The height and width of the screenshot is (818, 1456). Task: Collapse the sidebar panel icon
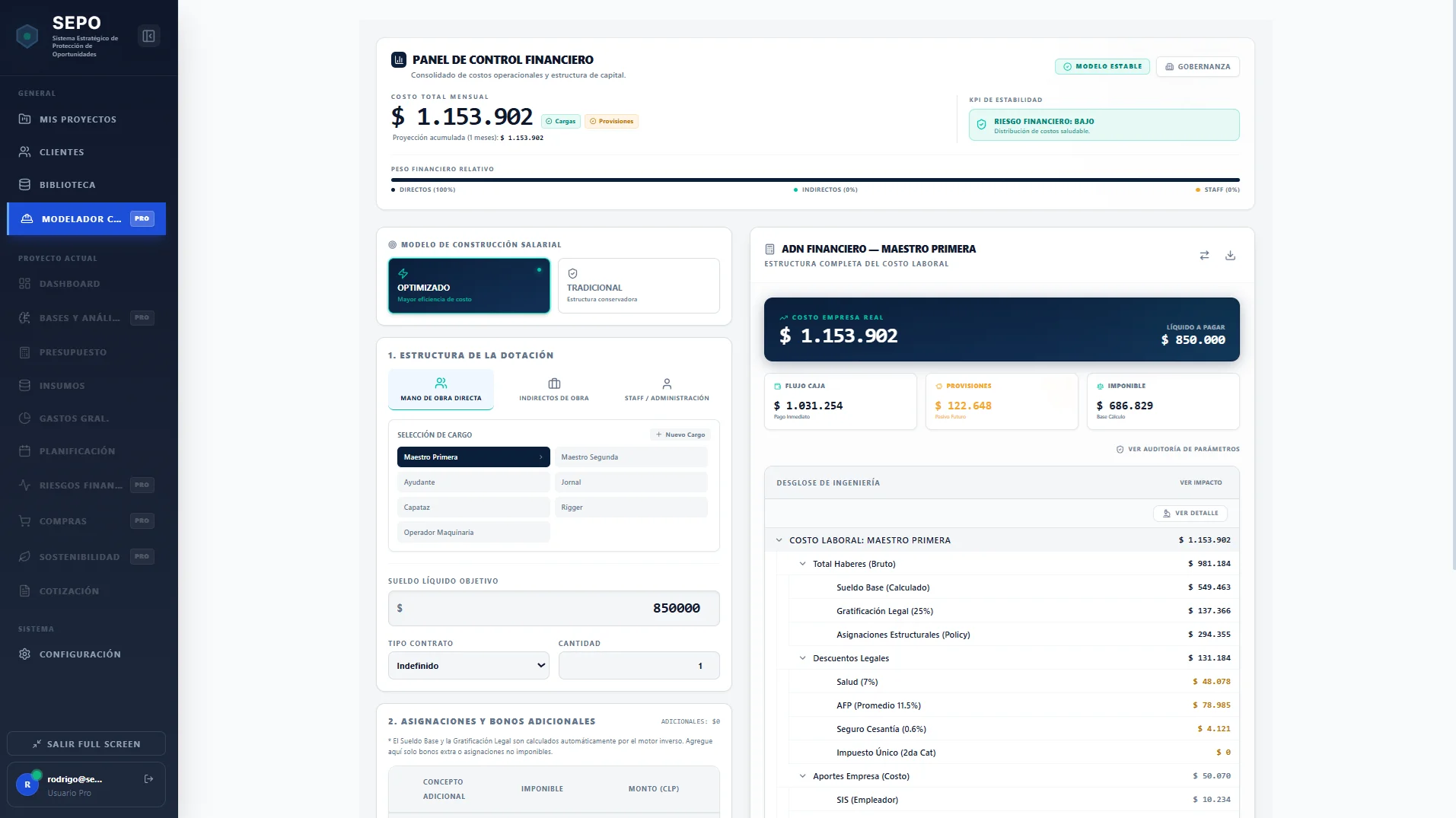[x=148, y=36]
